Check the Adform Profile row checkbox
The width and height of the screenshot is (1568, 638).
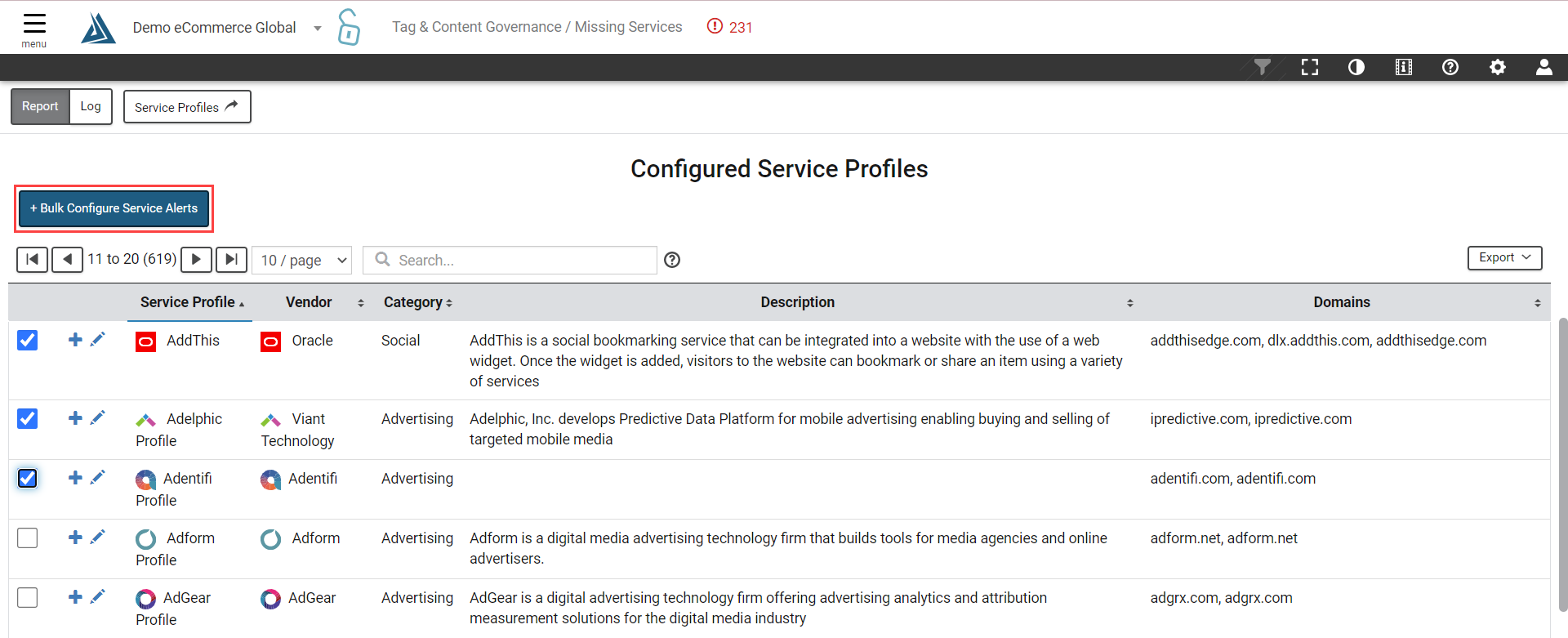[28, 538]
